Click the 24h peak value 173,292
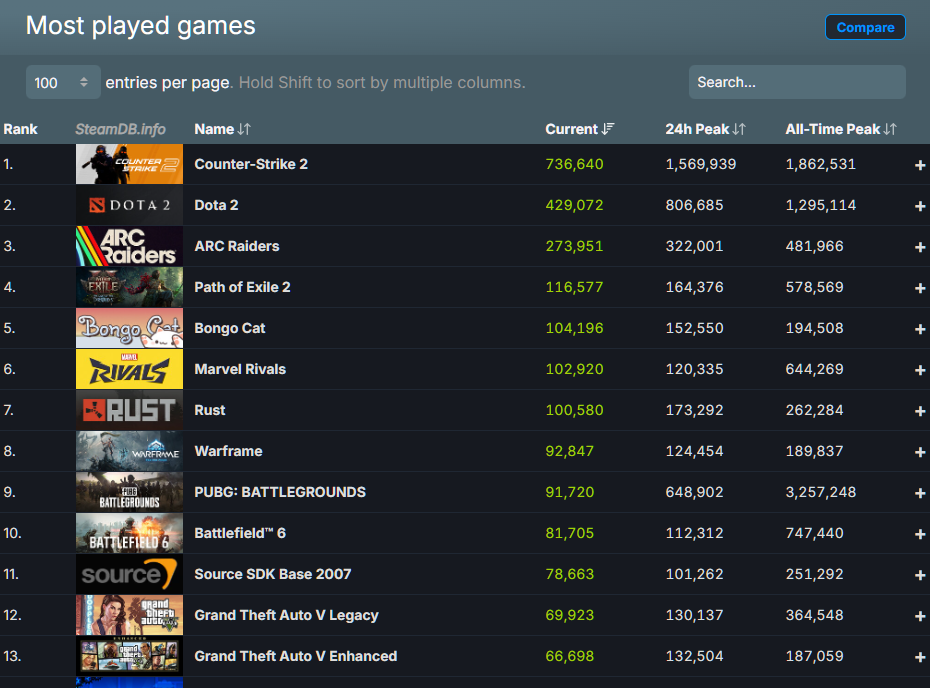 point(694,410)
